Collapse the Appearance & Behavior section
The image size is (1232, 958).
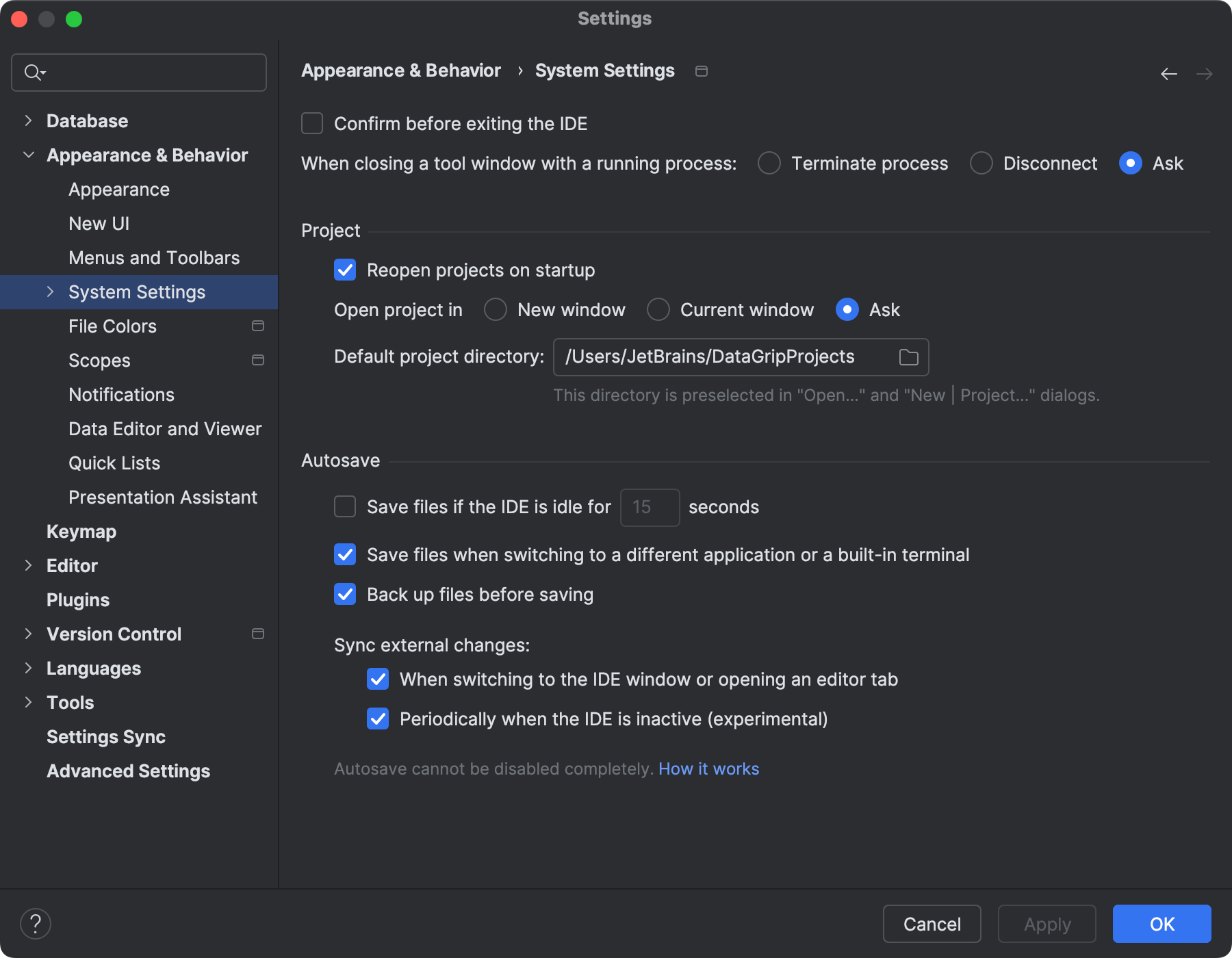28,155
